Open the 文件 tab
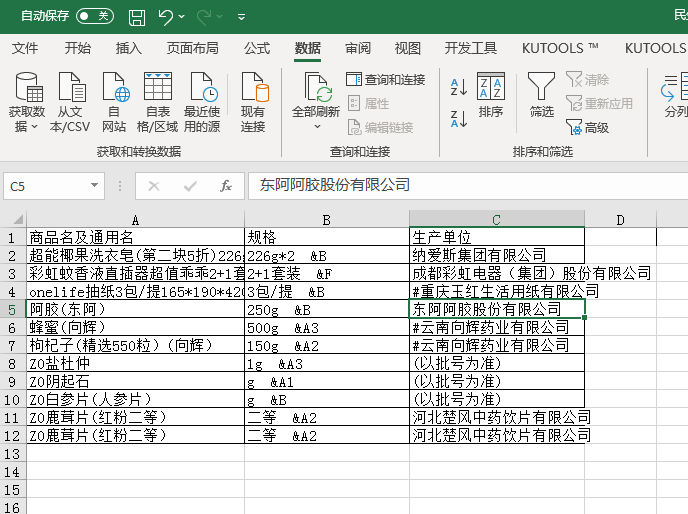Screen dimensions: 688x514 tap(25, 48)
